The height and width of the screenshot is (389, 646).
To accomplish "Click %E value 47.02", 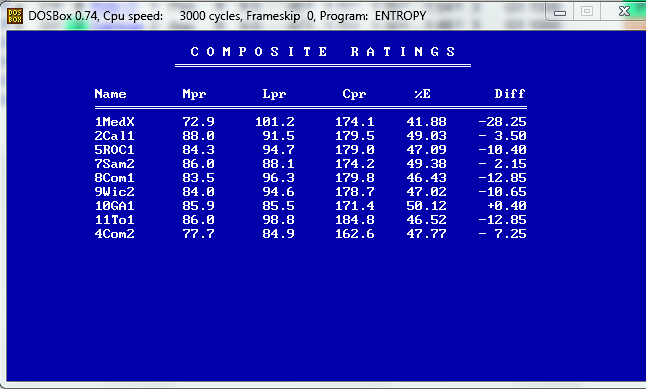I will tap(426, 192).
